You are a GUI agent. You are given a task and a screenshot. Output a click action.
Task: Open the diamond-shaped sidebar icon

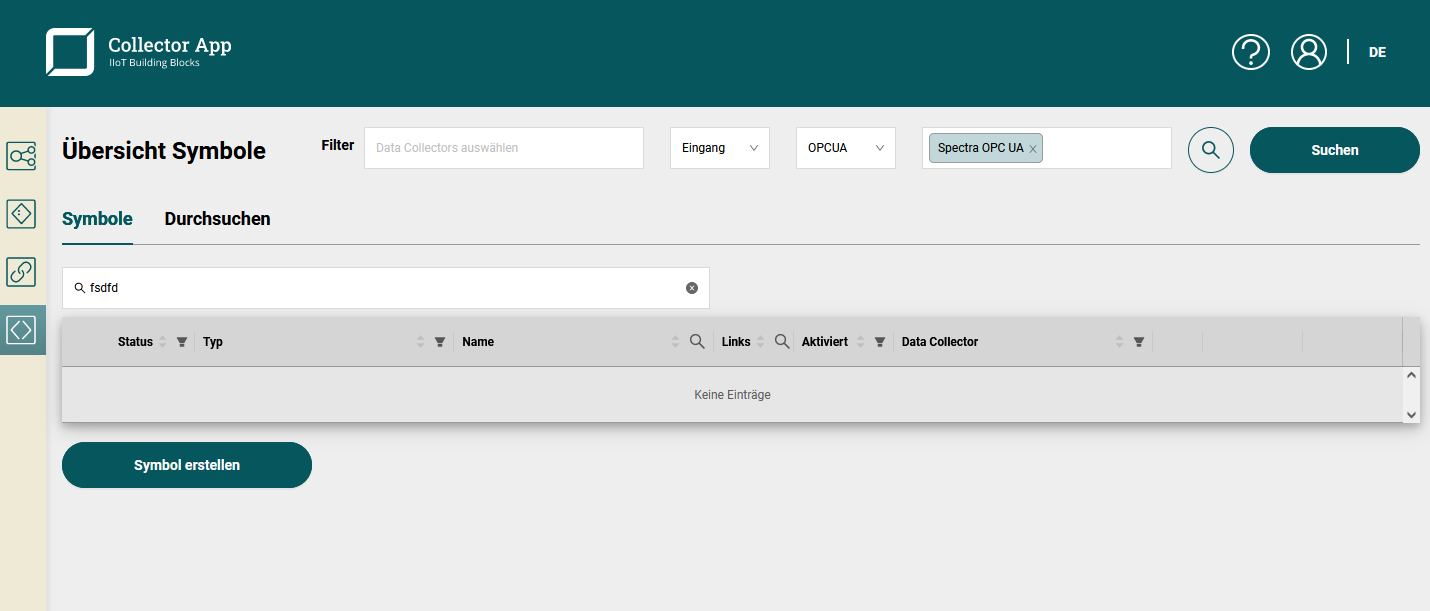coord(22,214)
